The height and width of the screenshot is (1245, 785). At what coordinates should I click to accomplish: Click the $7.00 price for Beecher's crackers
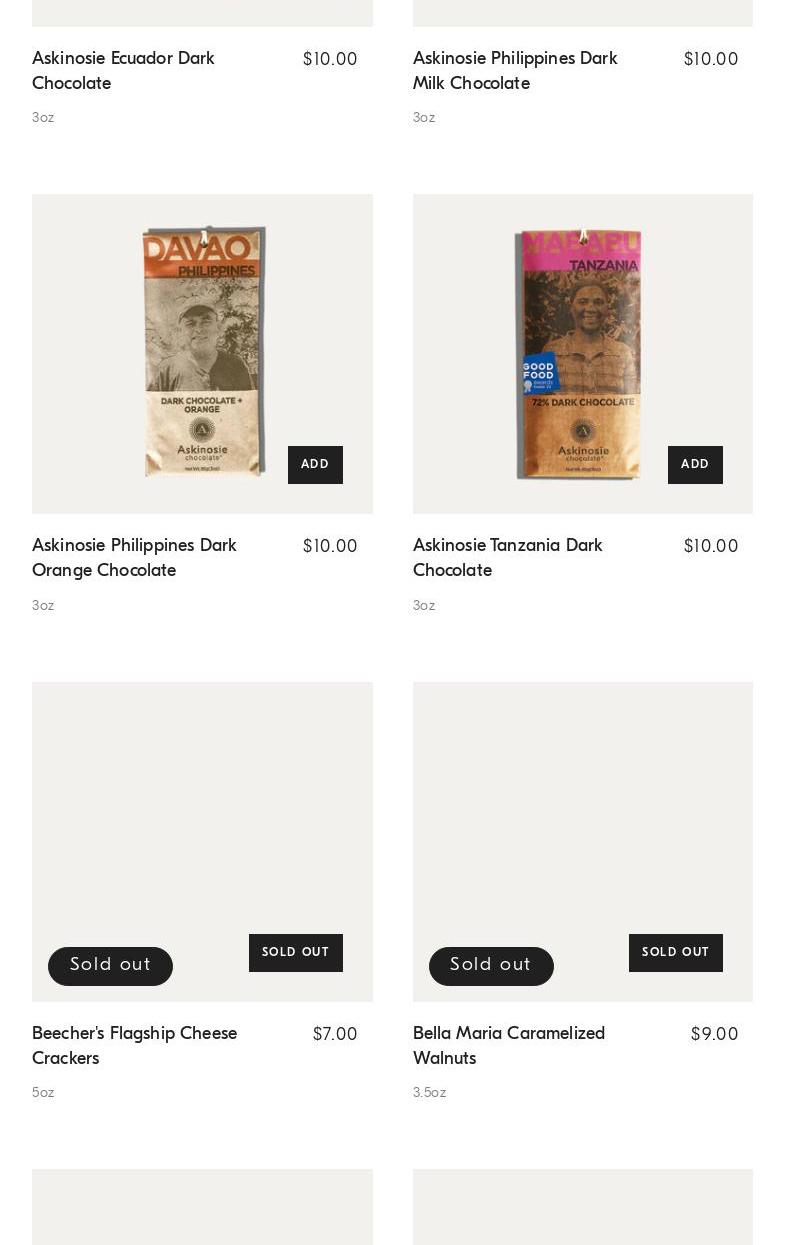(x=335, y=1035)
